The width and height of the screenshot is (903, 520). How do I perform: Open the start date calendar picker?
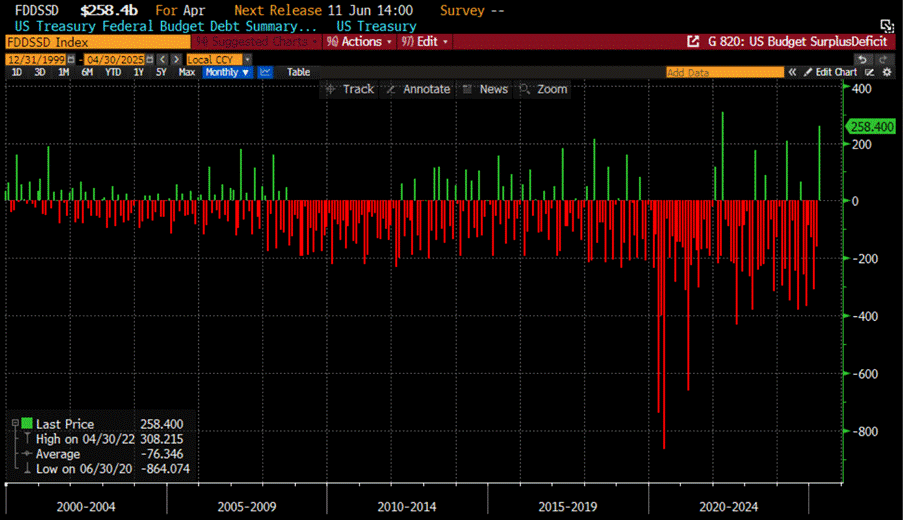71,59
